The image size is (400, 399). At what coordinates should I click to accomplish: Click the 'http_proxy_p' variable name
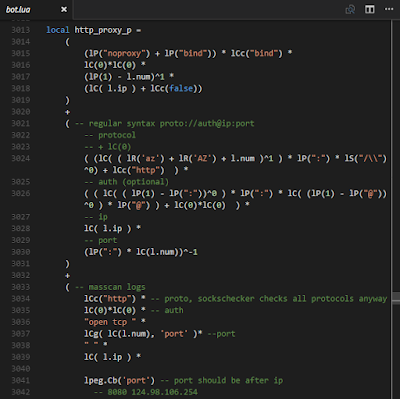pos(103,30)
